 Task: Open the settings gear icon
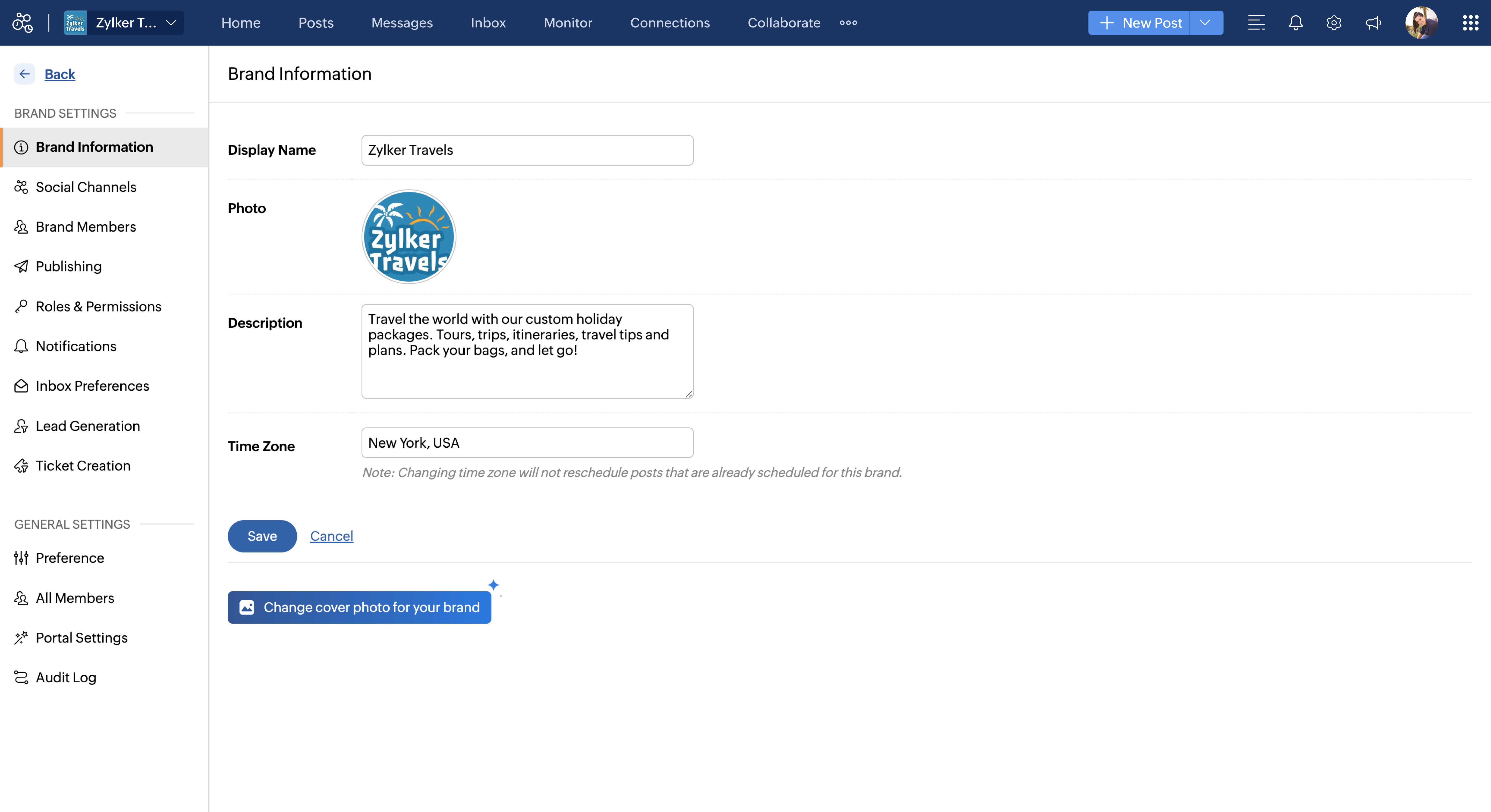coord(1334,23)
